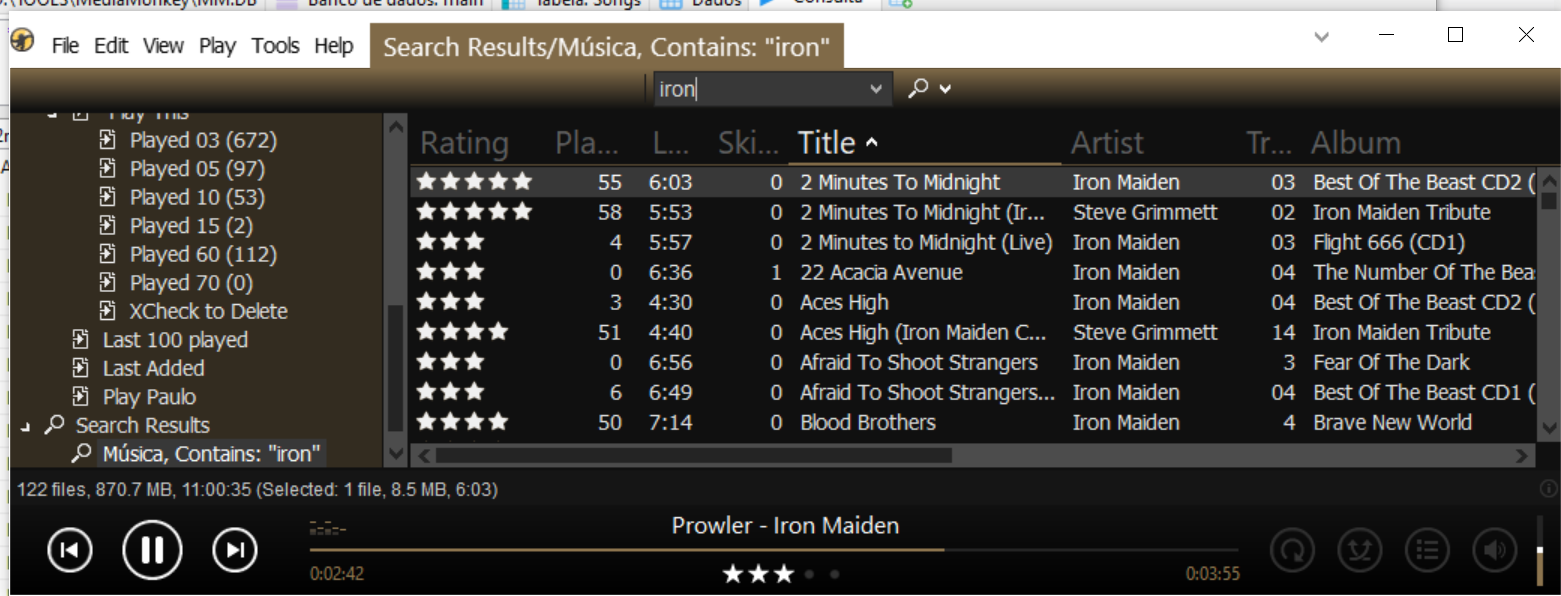The width and height of the screenshot is (1561, 596).
Task: Sort the list by Artist column
Action: [1107, 143]
